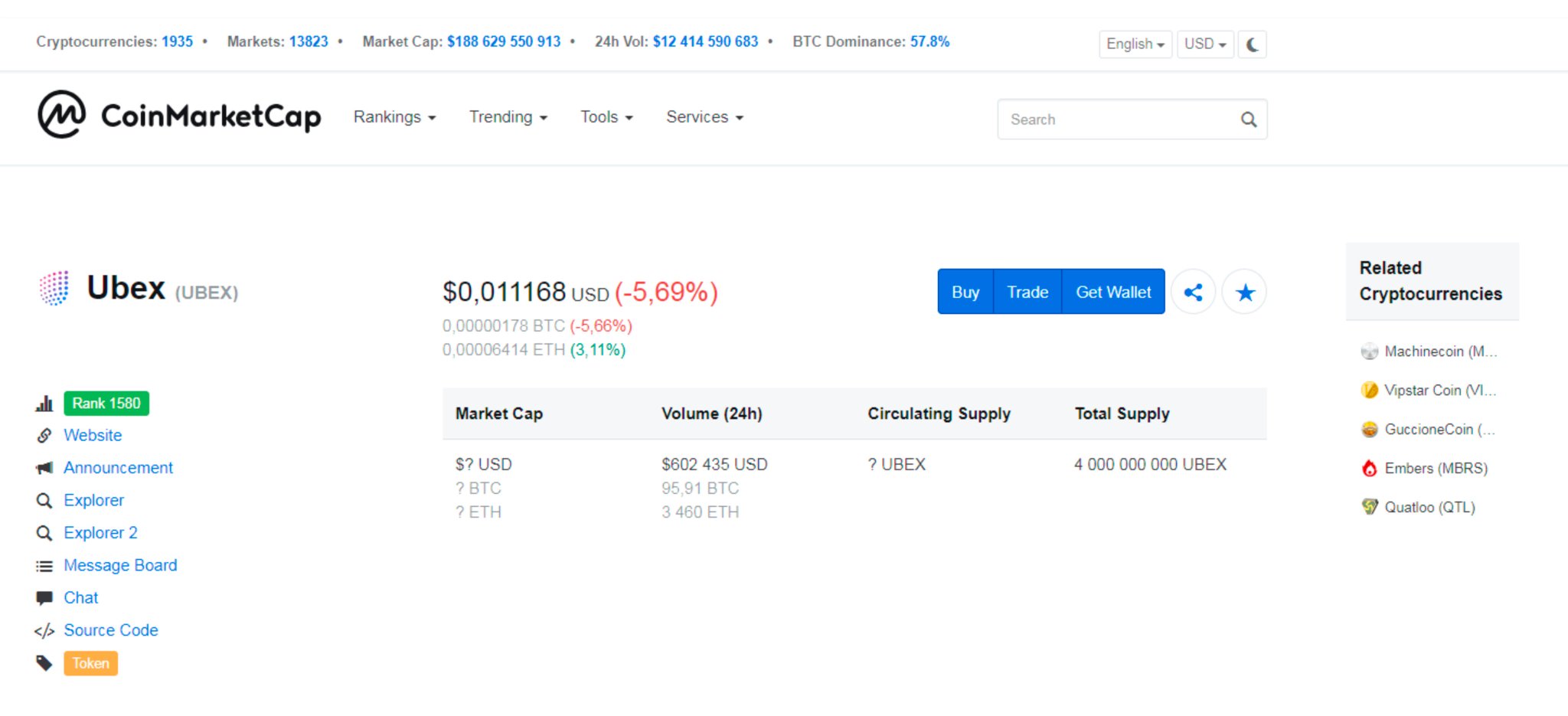Click the Rank 1580 badge
1568x716 pixels.
(106, 404)
